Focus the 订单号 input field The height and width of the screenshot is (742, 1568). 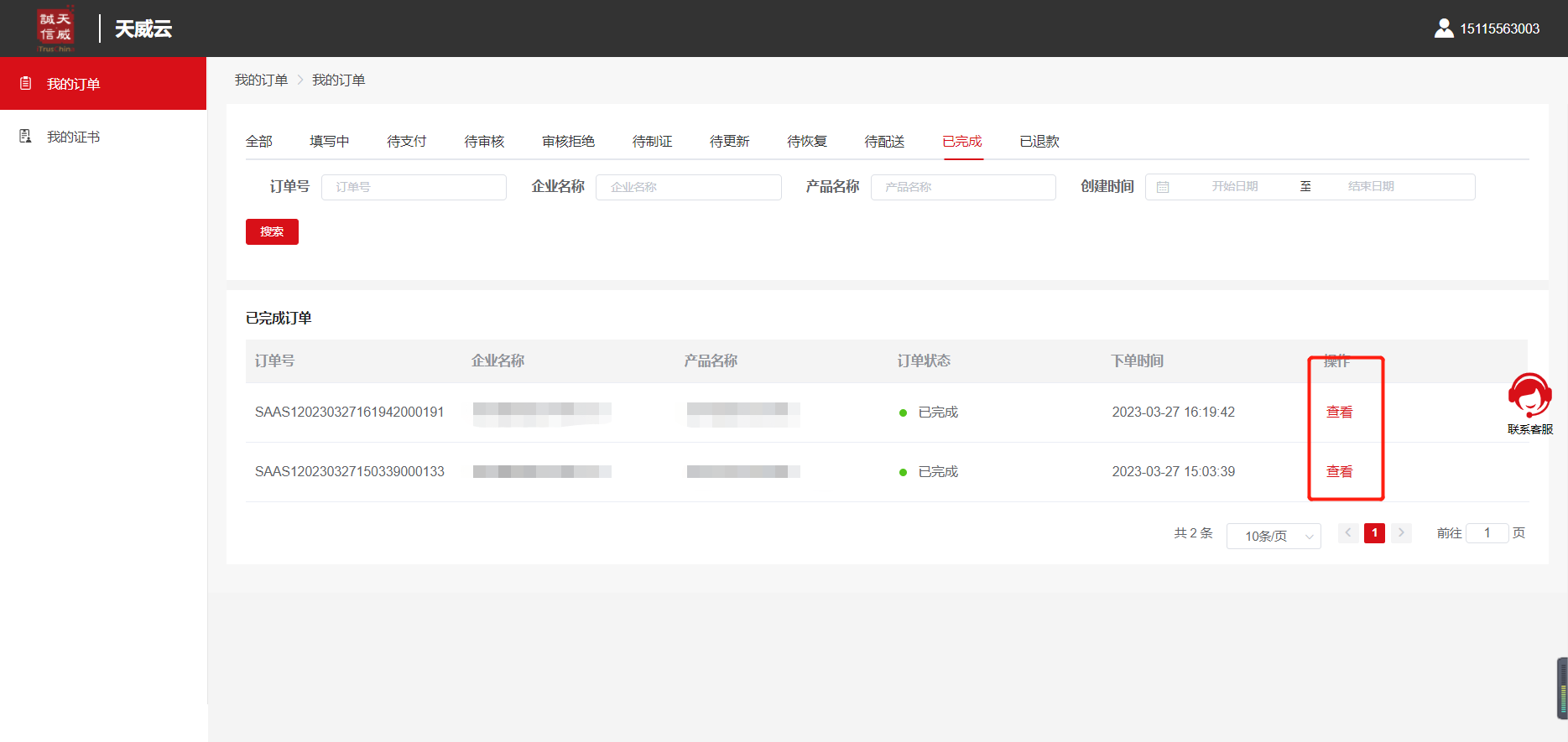[414, 187]
